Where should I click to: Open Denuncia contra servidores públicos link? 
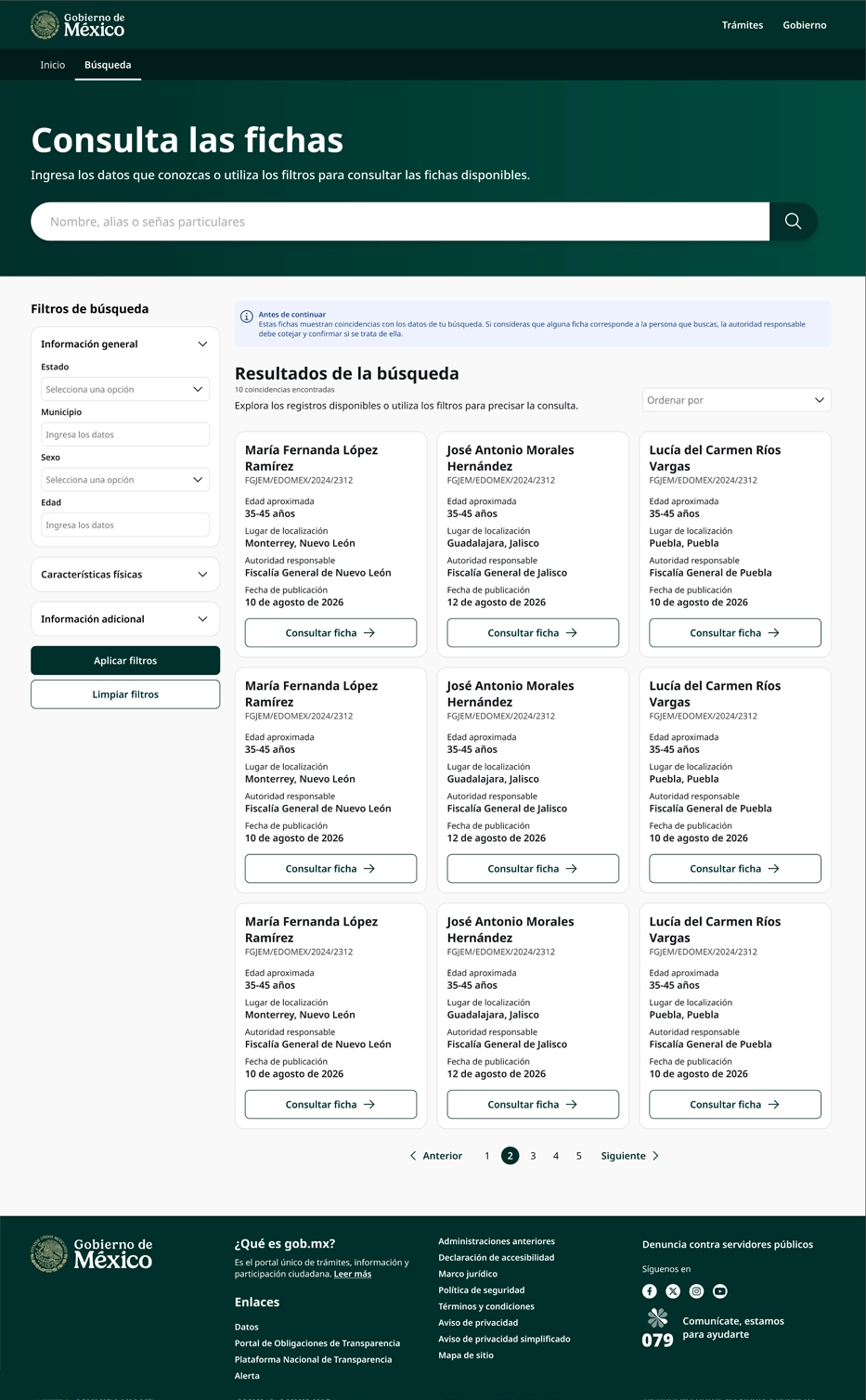pyautogui.click(x=728, y=1245)
